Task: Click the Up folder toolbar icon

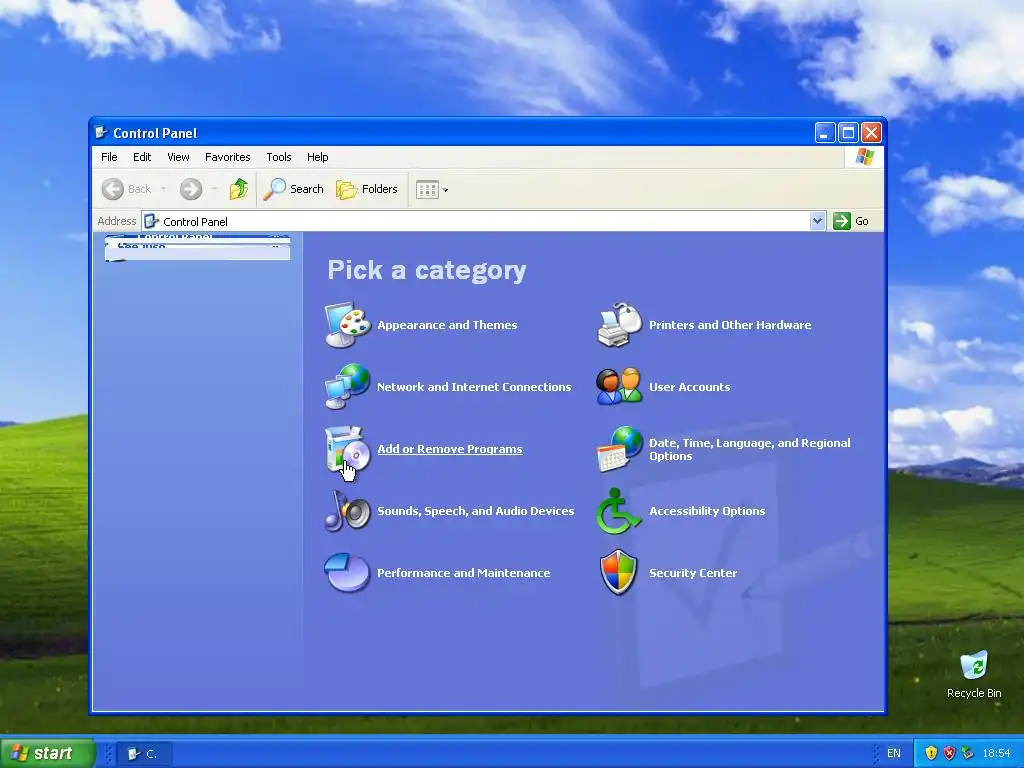Action: click(x=239, y=189)
